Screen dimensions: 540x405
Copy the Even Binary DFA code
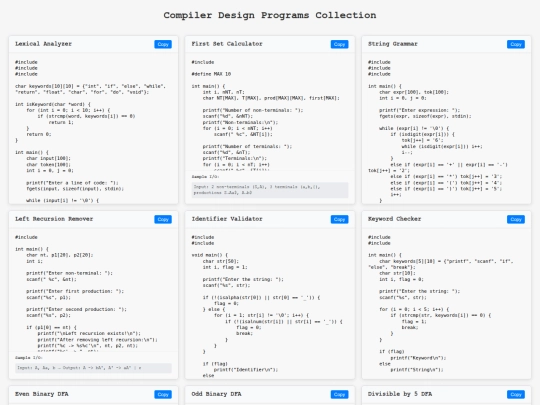click(163, 394)
